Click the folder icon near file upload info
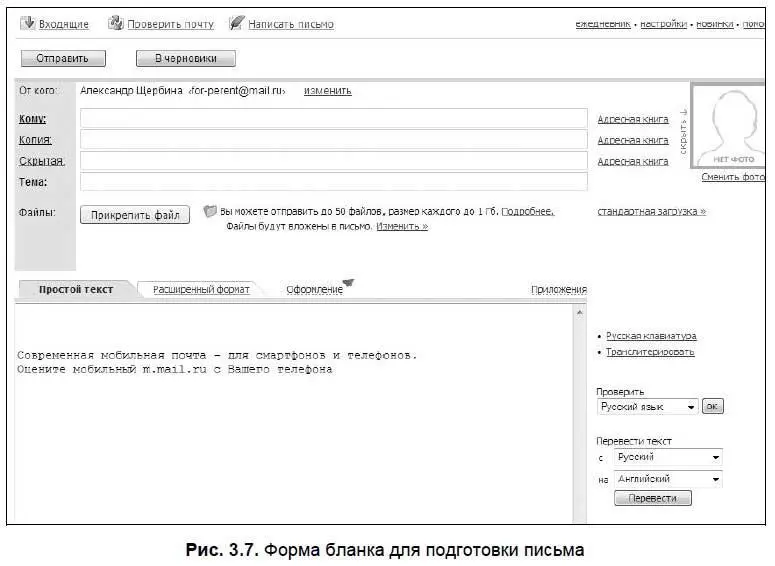 [210, 212]
